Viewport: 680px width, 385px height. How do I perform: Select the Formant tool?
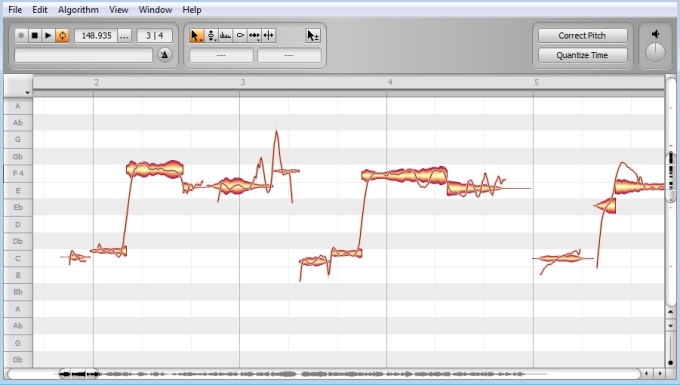pos(226,36)
